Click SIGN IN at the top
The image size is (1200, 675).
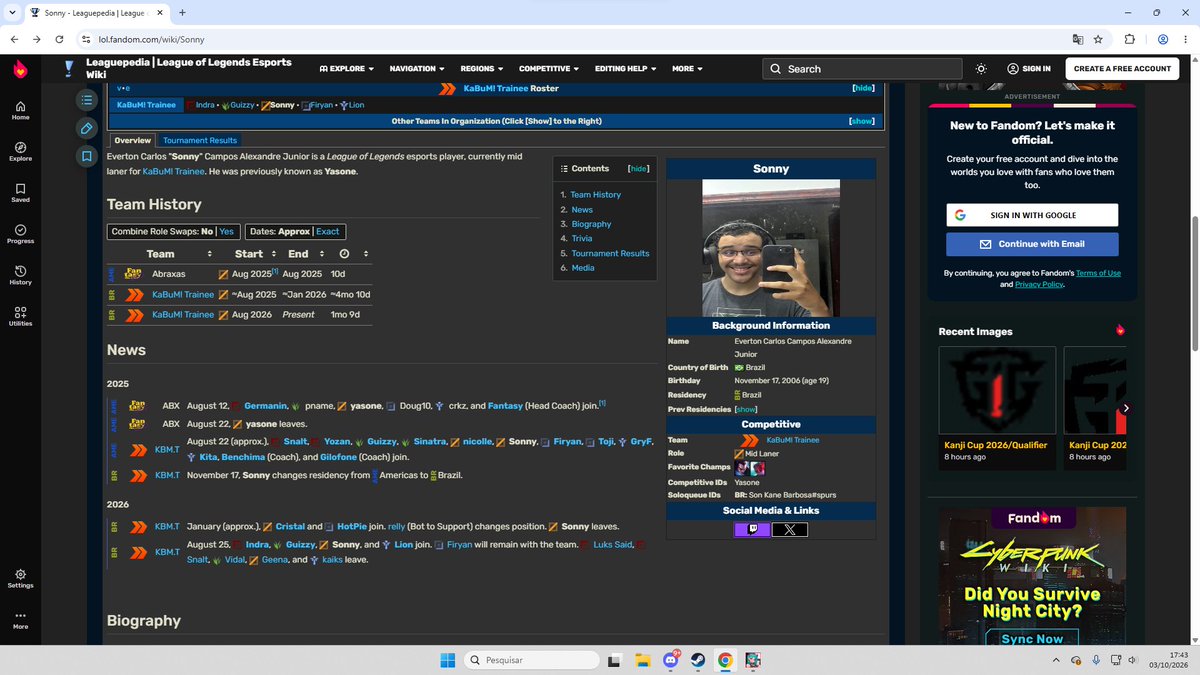(x=1029, y=69)
